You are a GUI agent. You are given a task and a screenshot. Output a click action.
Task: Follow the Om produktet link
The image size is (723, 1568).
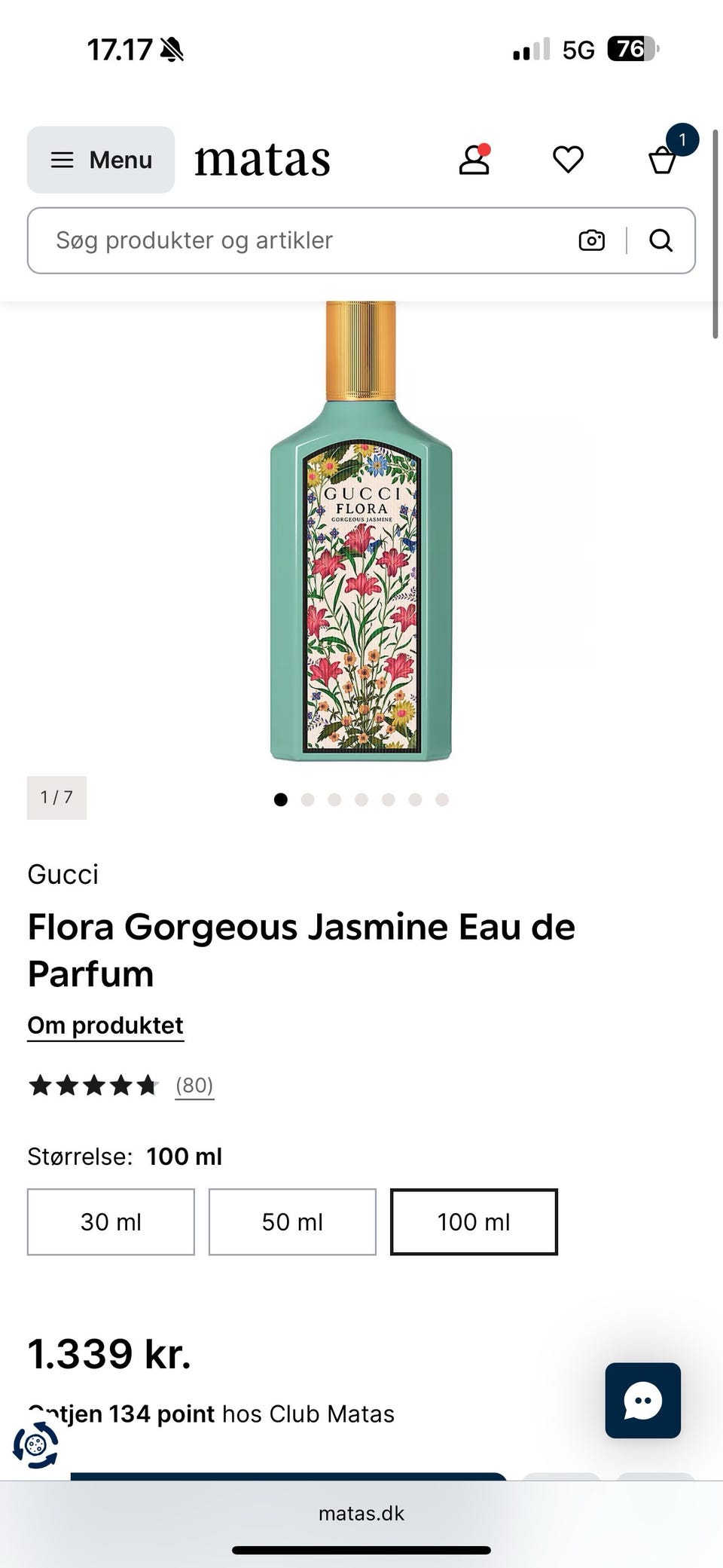coord(105,1025)
